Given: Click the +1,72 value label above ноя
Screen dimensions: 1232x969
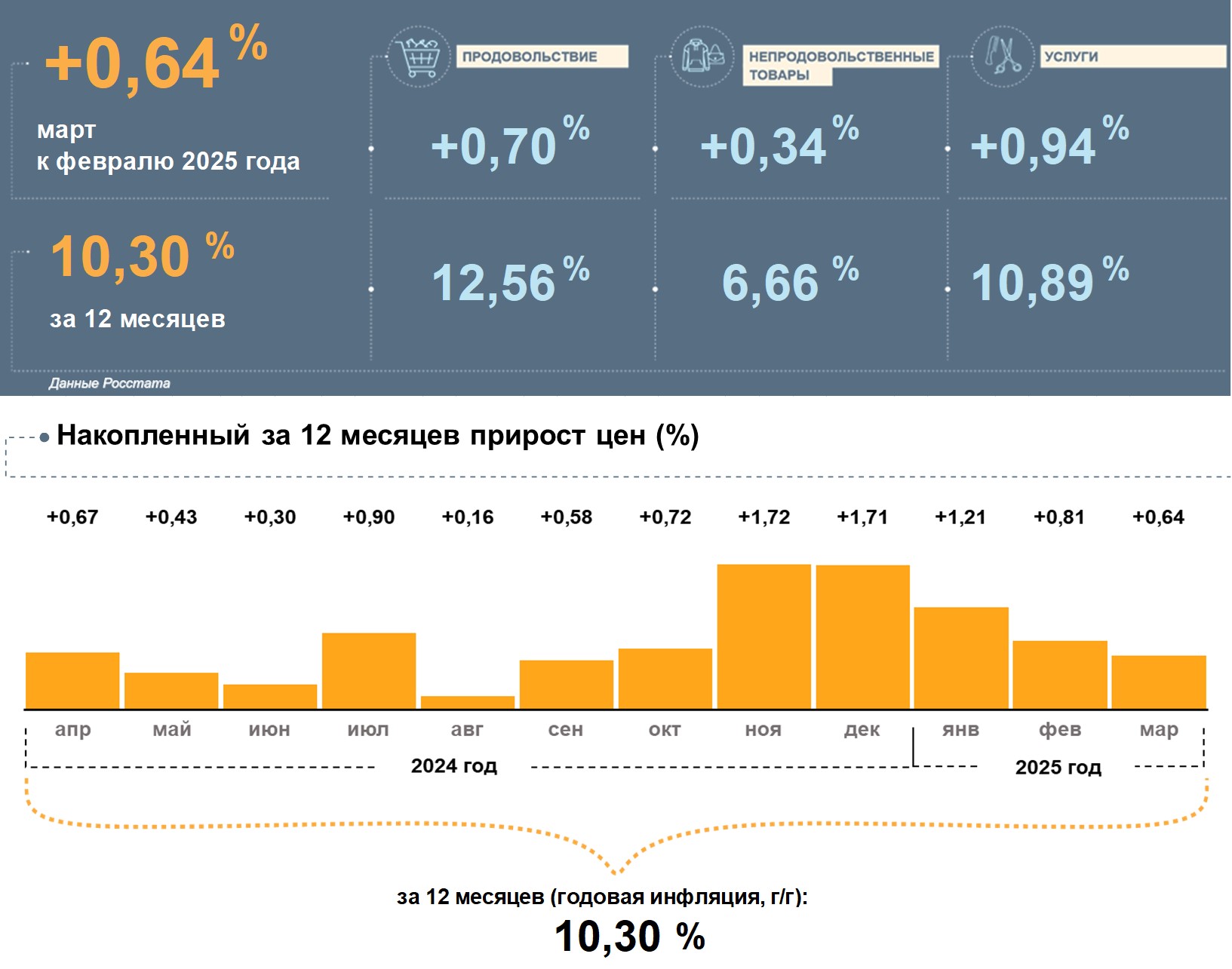Looking at the screenshot, I should point(764,517).
